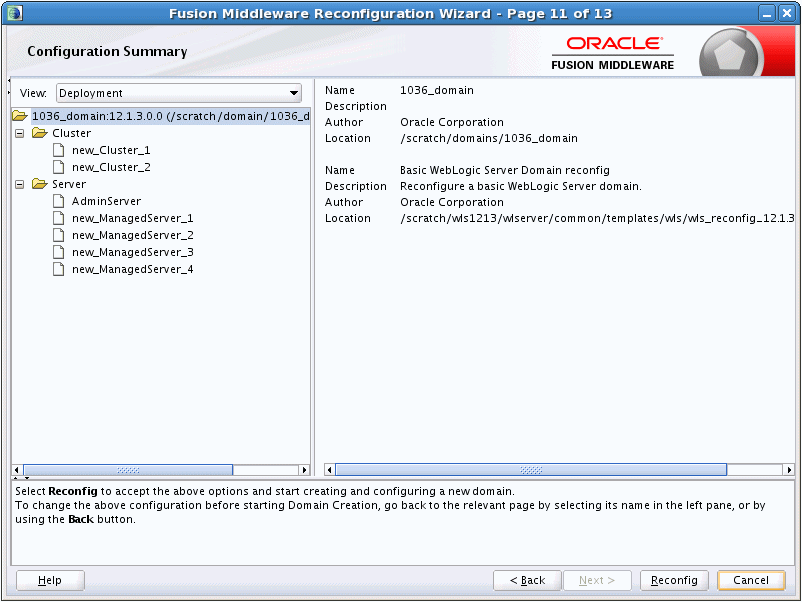802x602 pixels.
Task: Click the Next button
Action: point(597,581)
